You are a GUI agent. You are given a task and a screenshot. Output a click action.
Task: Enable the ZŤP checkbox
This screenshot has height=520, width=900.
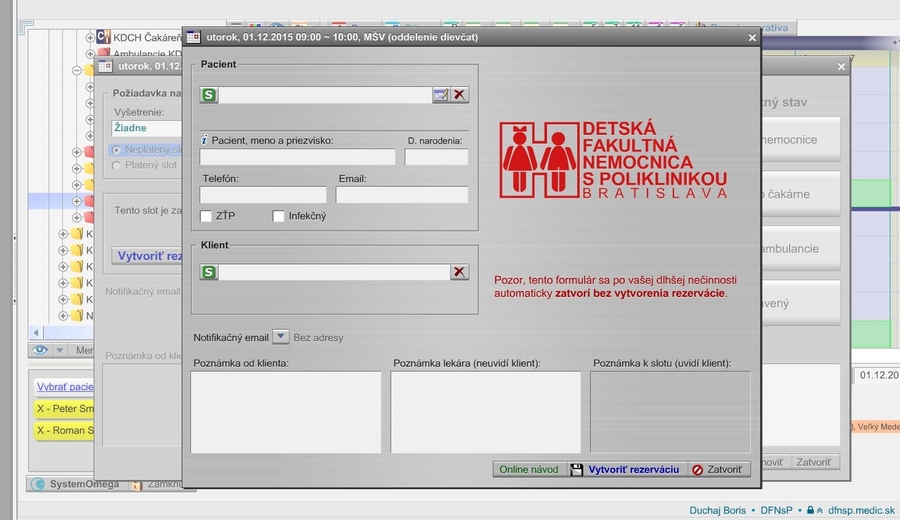point(206,216)
